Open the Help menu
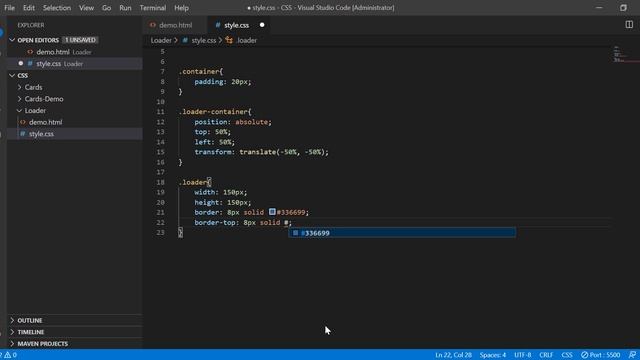The image size is (640, 360). click(181, 8)
